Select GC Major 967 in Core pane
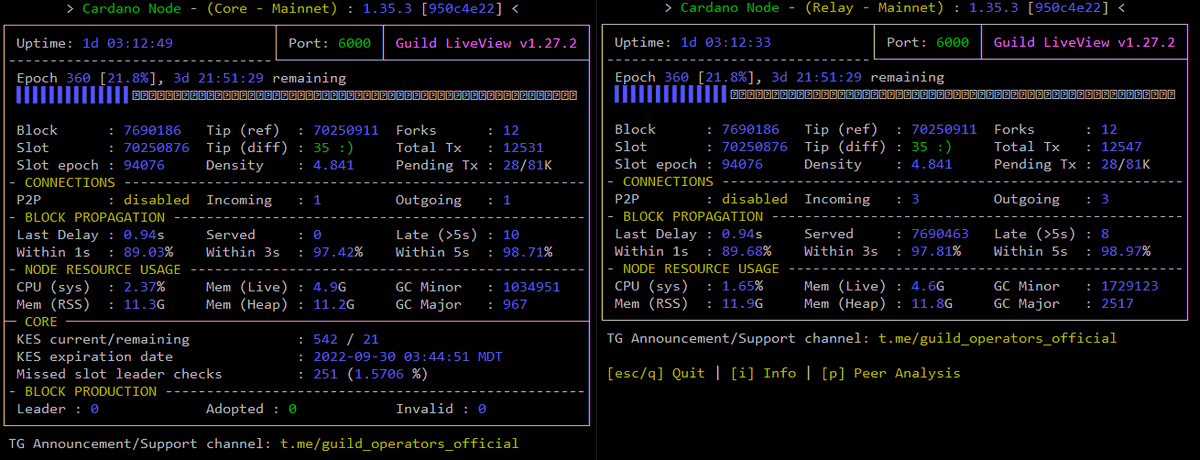This screenshot has width=1200, height=460. click(515, 304)
